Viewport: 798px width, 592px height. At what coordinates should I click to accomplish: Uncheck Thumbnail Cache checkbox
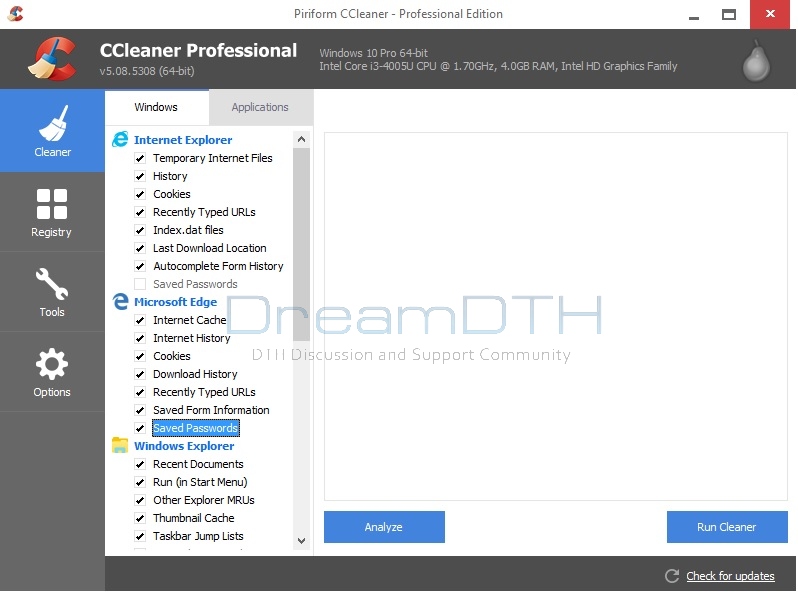point(140,518)
